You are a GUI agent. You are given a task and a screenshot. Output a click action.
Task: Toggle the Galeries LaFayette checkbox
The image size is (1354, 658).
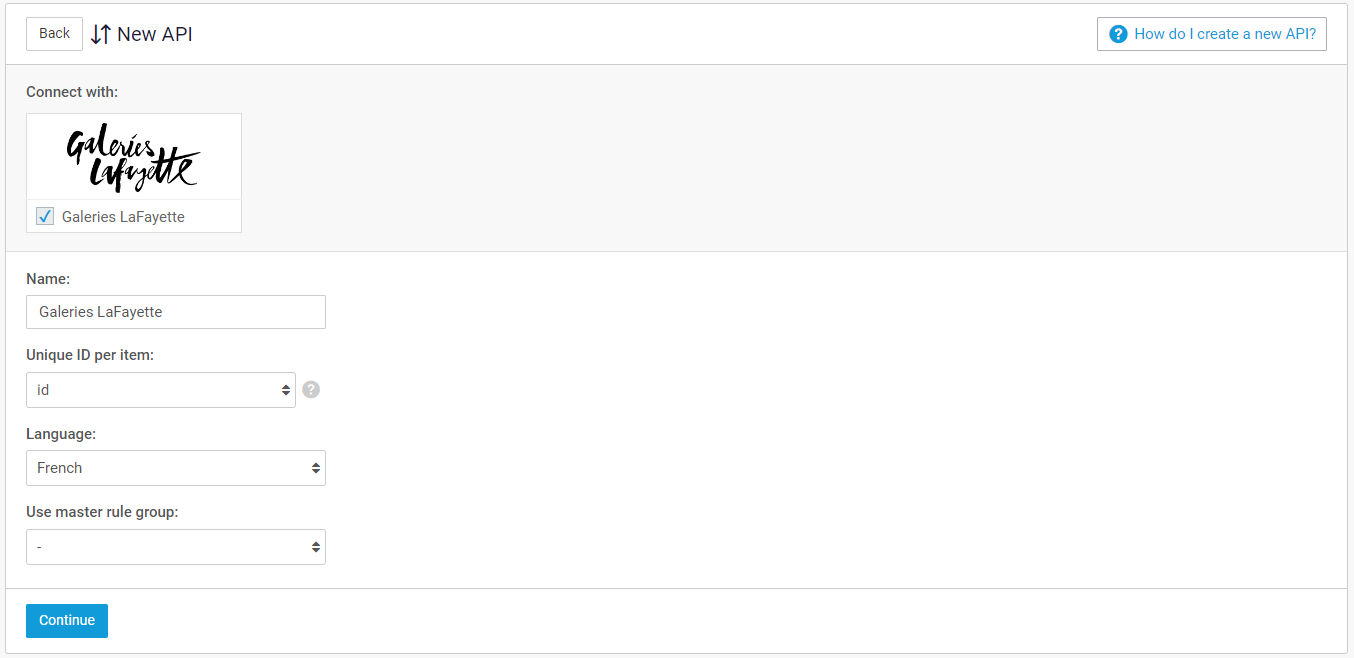45,216
